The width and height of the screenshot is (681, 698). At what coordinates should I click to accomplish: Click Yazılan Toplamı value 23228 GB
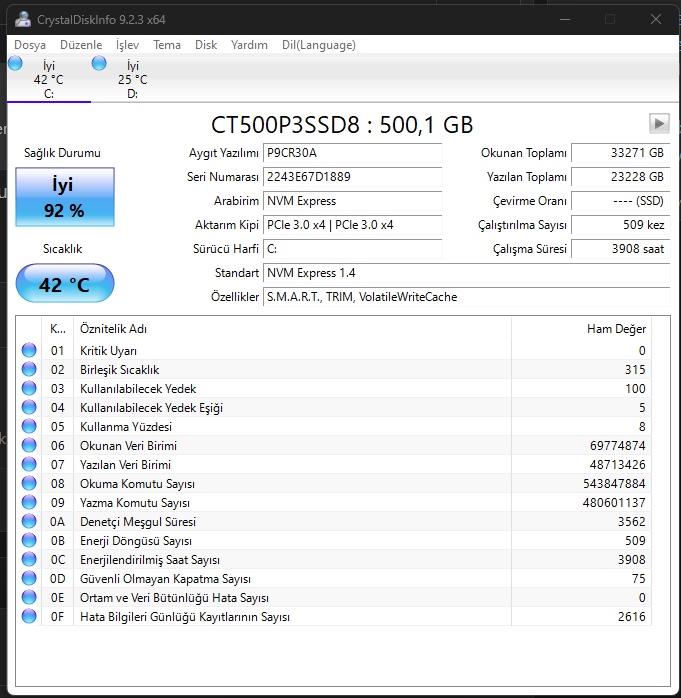[x=620, y=177]
